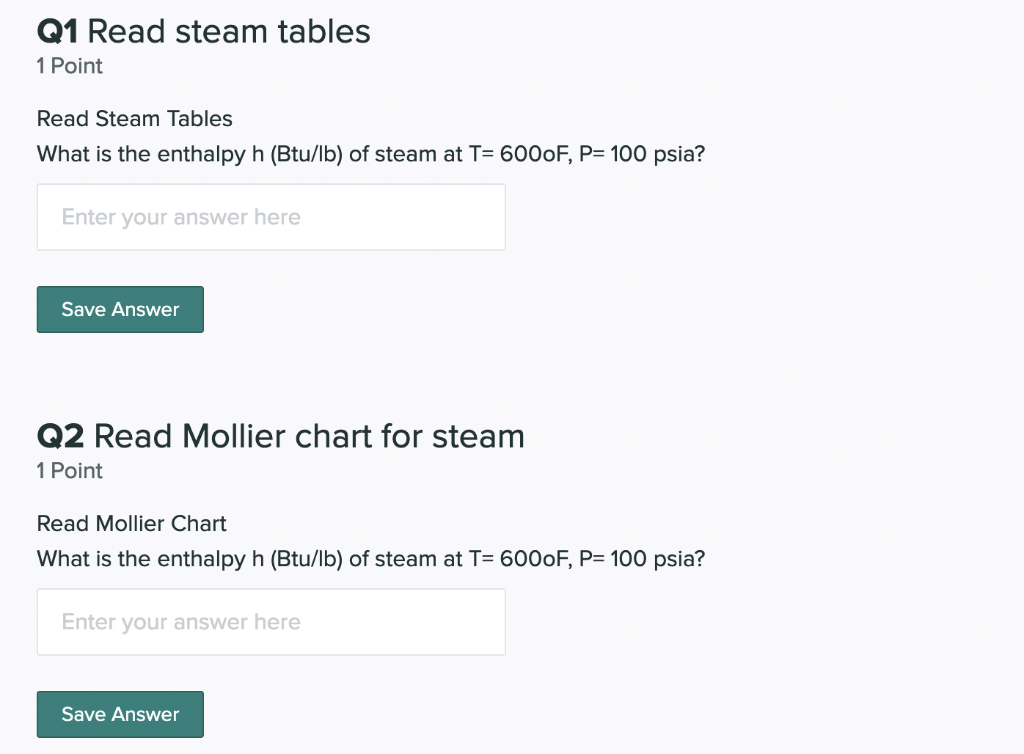Click the Q2 enthalpy question text
Image resolution: width=1024 pixels, height=754 pixels.
tap(370, 559)
